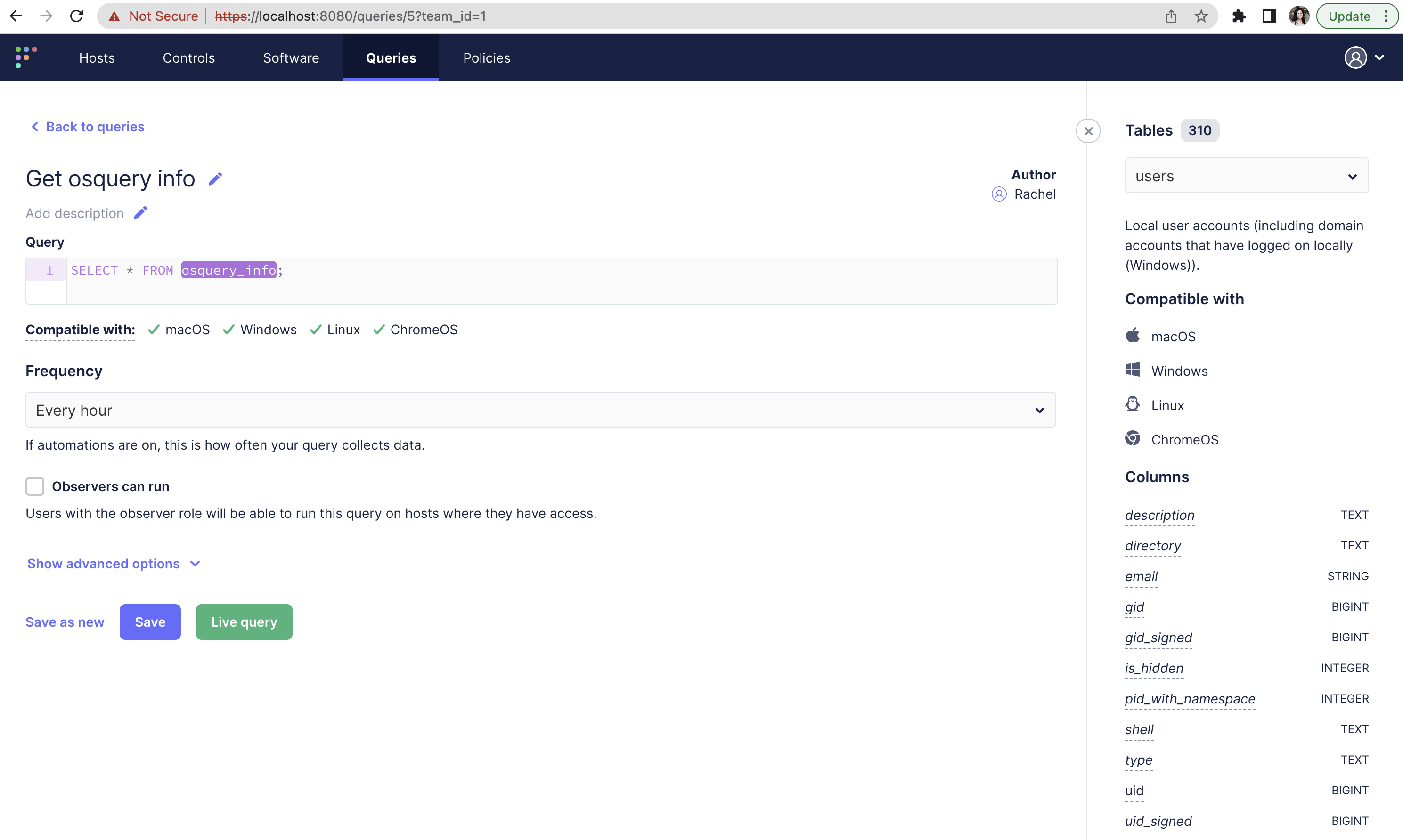The width and height of the screenshot is (1403, 840).
Task: Select the Apple icon next to macOS
Action: [x=1133, y=335]
